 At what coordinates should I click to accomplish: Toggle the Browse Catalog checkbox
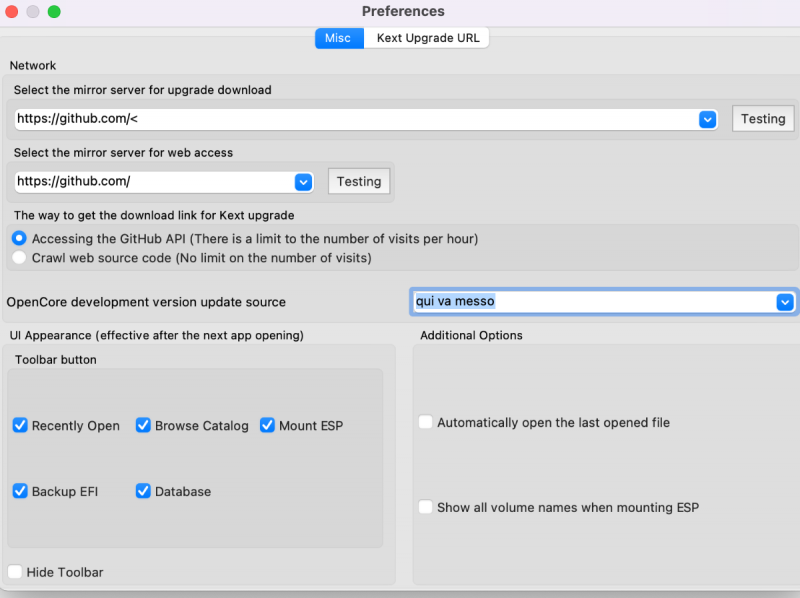pos(143,425)
